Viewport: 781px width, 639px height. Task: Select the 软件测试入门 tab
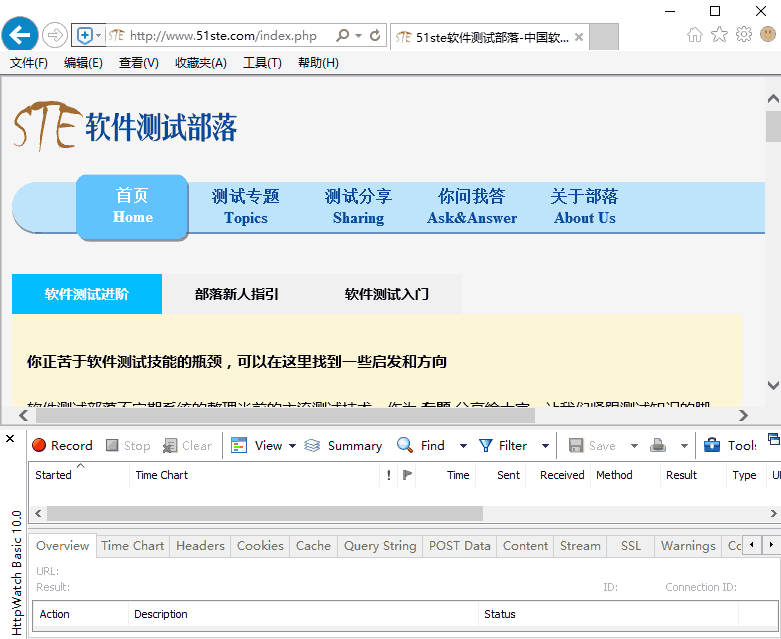[x=387, y=294]
